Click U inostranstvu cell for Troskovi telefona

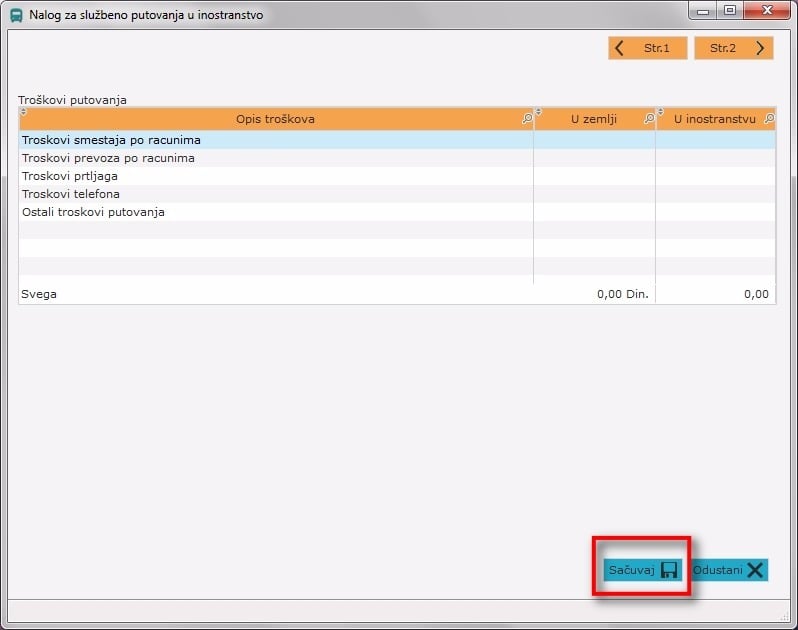pos(716,194)
